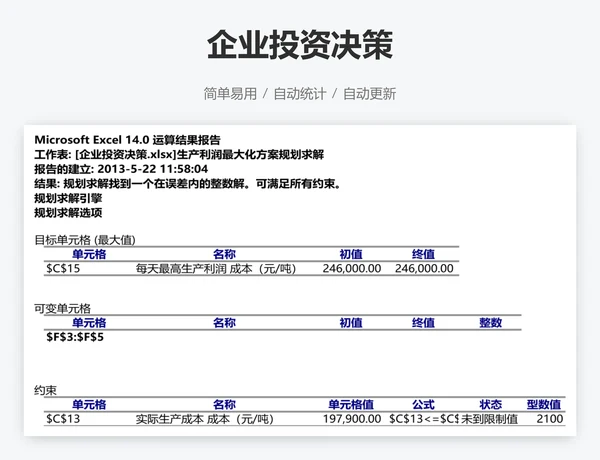The height and width of the screenshot is (460, 600).
Task: Select the cell $C$15
Action: pos(63,269)
